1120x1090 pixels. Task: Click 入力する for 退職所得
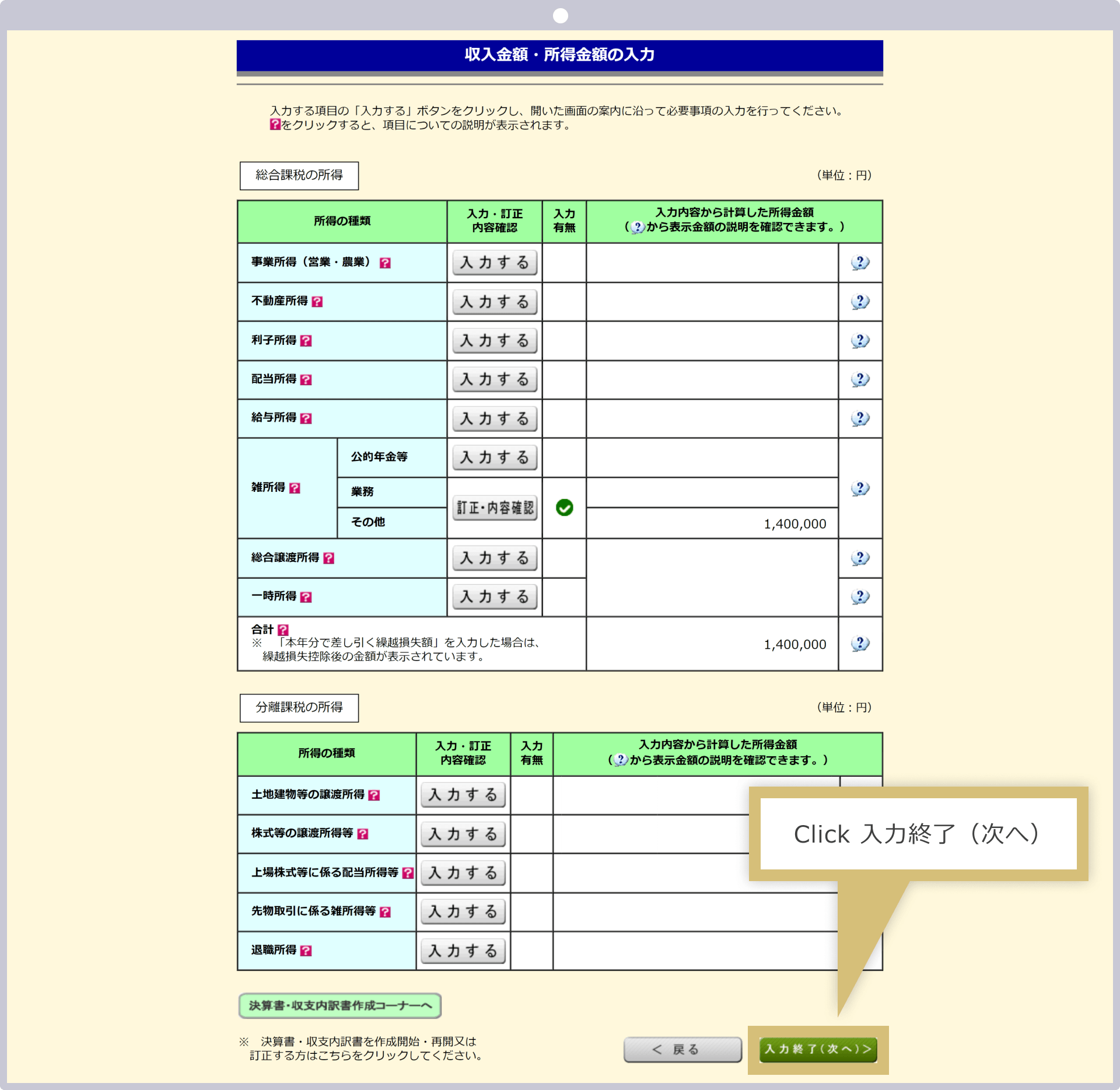[x=463, y=951]
